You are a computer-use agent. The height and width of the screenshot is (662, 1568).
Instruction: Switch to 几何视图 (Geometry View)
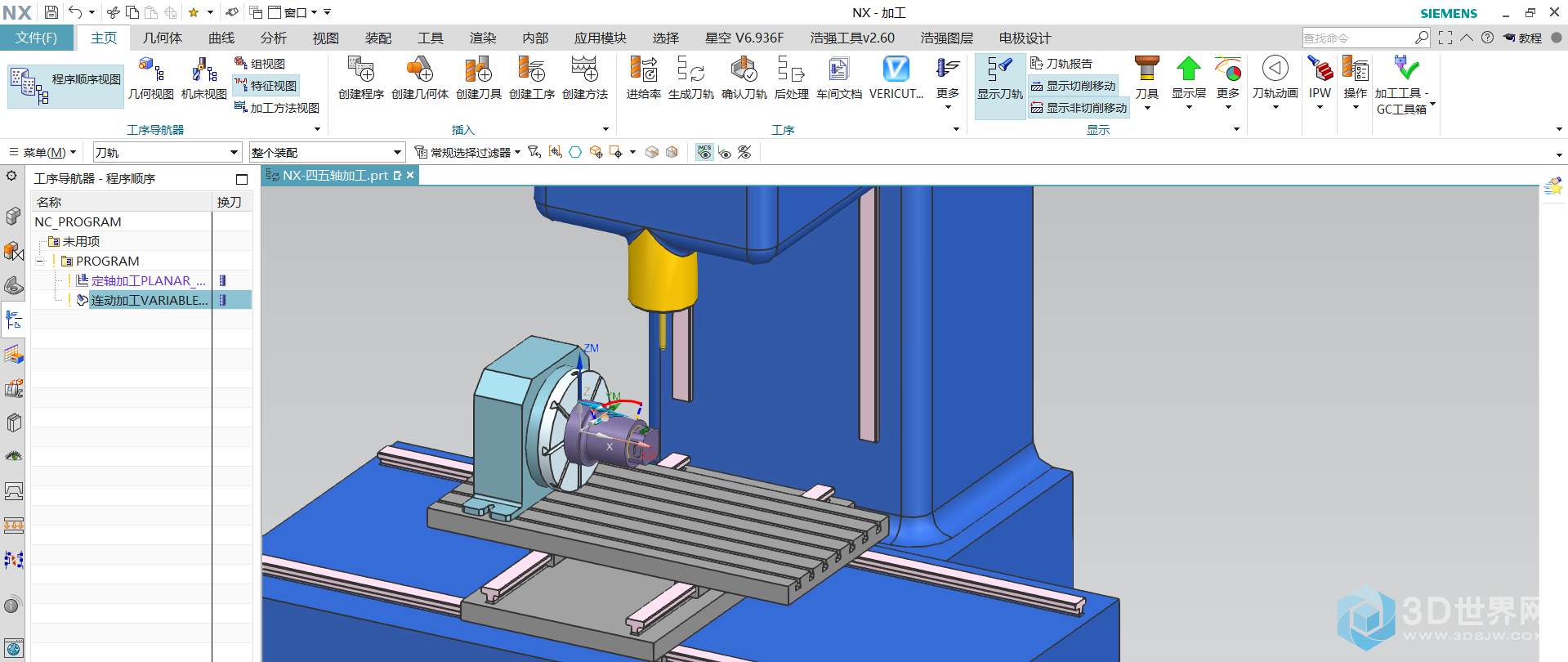coord(151,79)
